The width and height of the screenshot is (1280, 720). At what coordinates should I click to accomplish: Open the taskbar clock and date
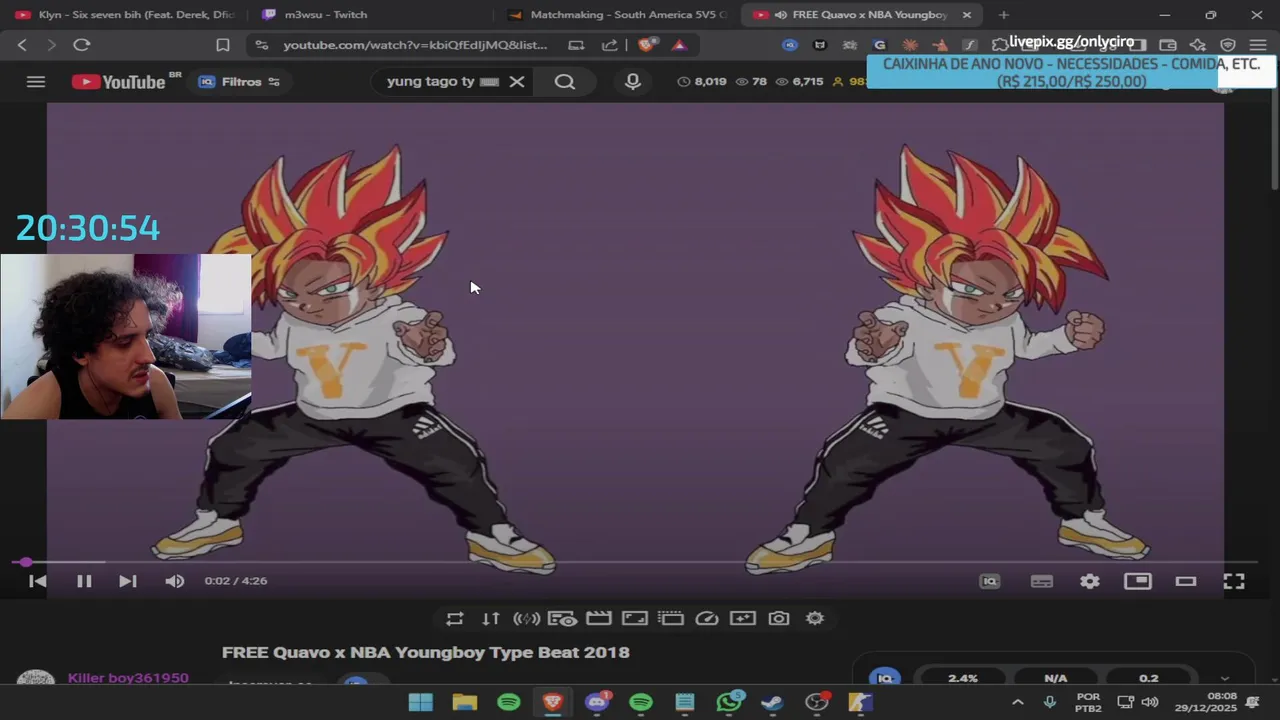pyautogui.click(x=1205, y=702)
